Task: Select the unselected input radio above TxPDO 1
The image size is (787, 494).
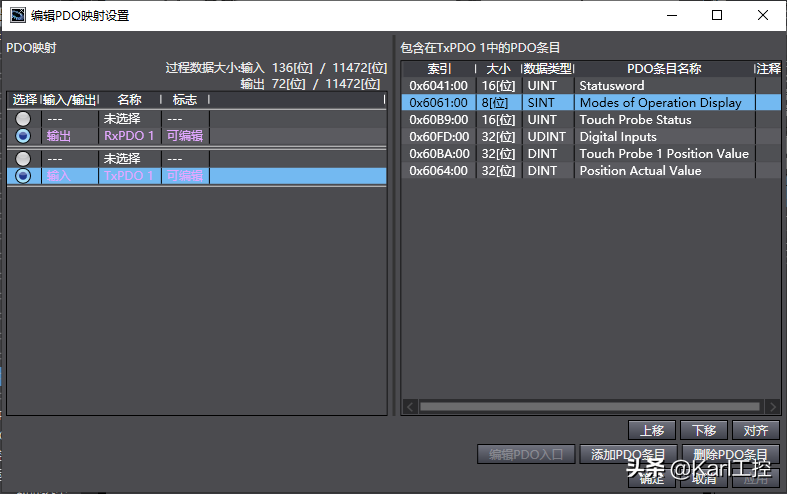Action: point(23,159)
